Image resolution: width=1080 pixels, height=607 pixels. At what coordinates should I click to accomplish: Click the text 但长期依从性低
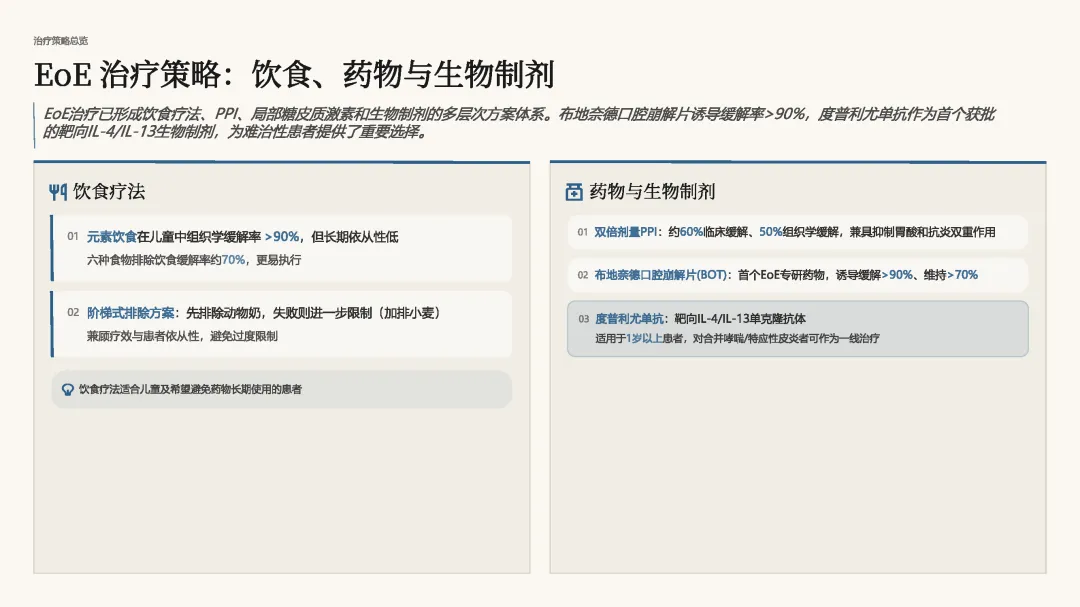pos(355,237)
